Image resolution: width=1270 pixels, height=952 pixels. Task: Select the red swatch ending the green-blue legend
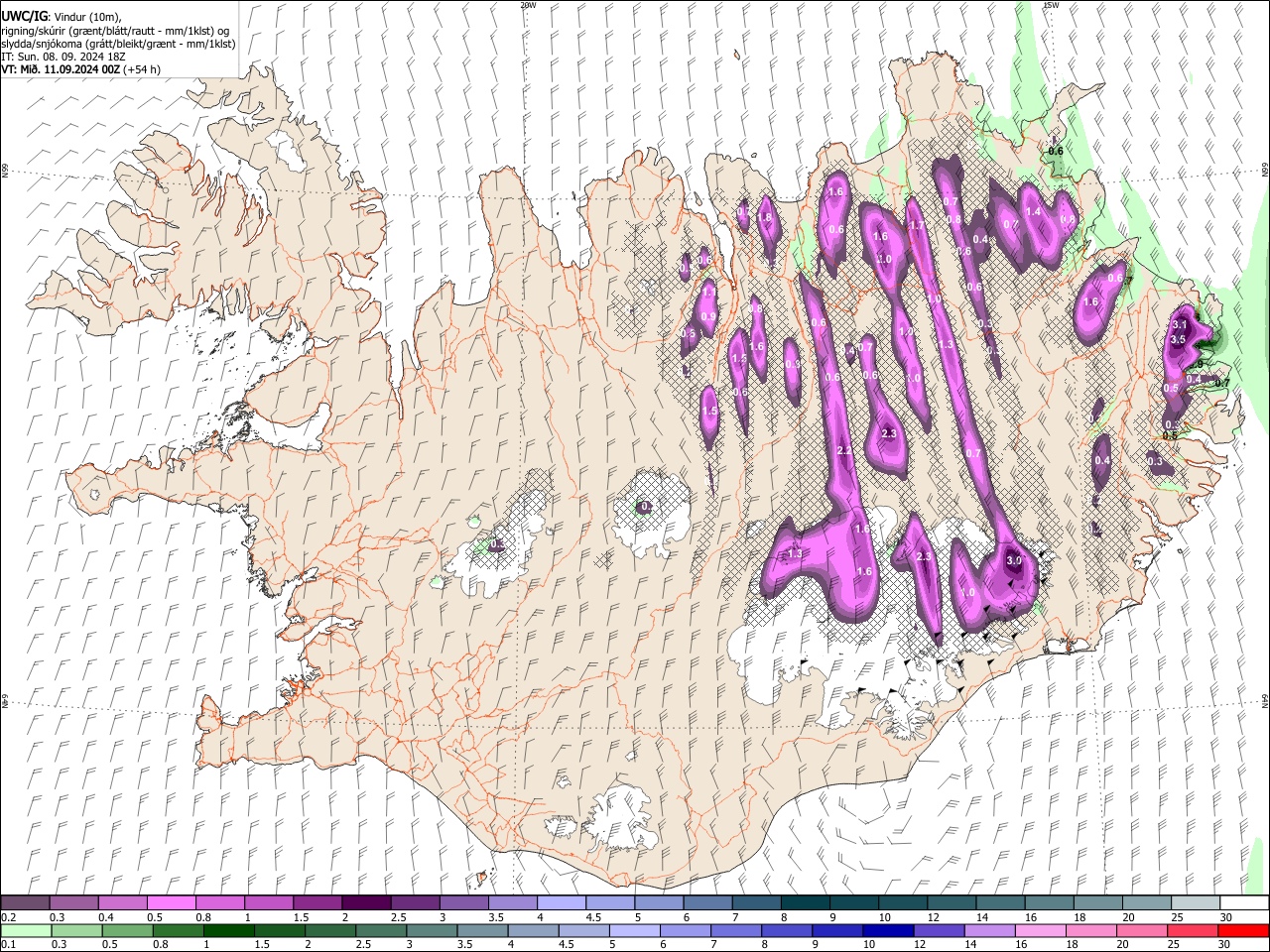pos(1243,930)
